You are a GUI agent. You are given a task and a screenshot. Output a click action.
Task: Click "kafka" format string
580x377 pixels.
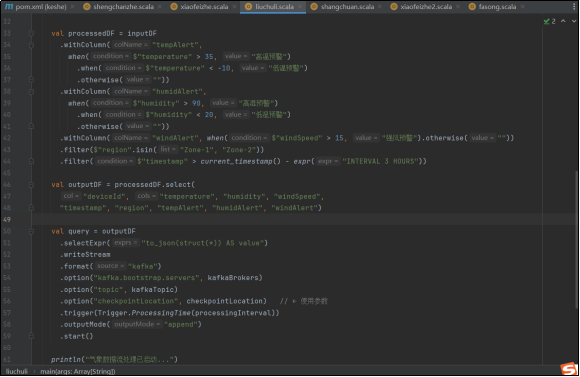143,266
